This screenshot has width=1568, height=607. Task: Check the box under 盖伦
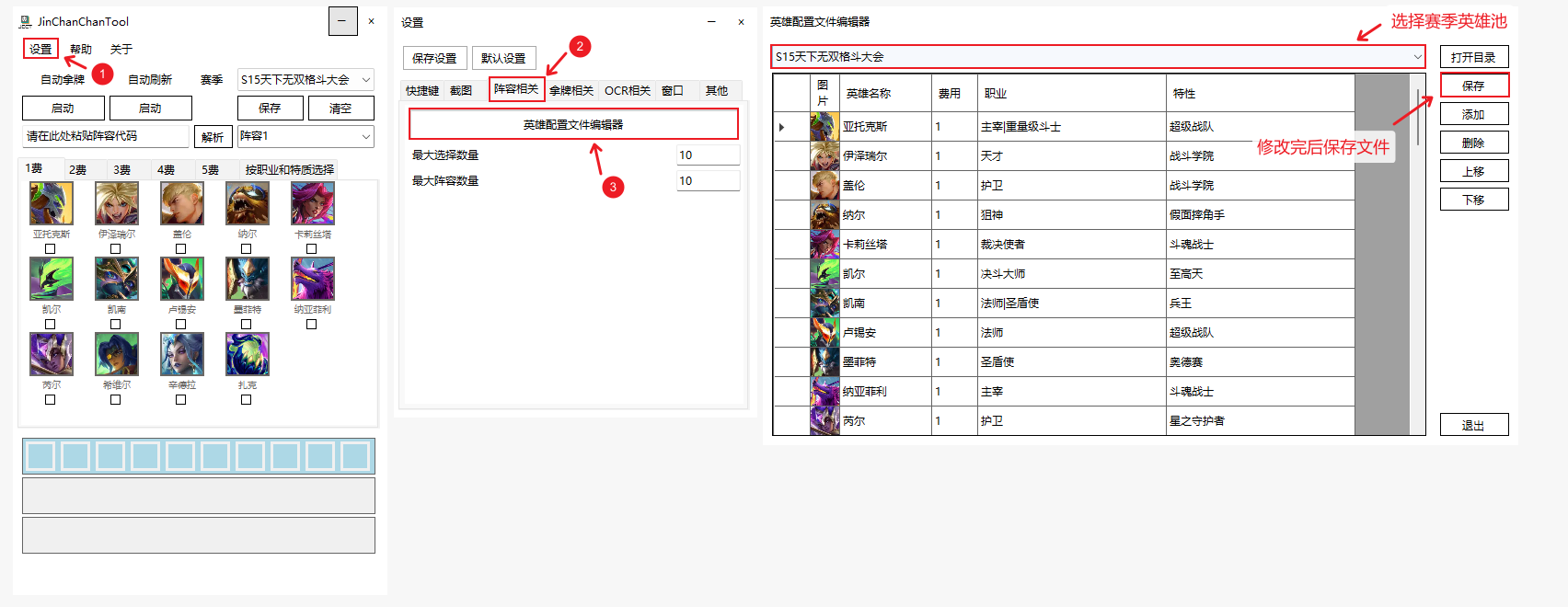coord(181,248)
